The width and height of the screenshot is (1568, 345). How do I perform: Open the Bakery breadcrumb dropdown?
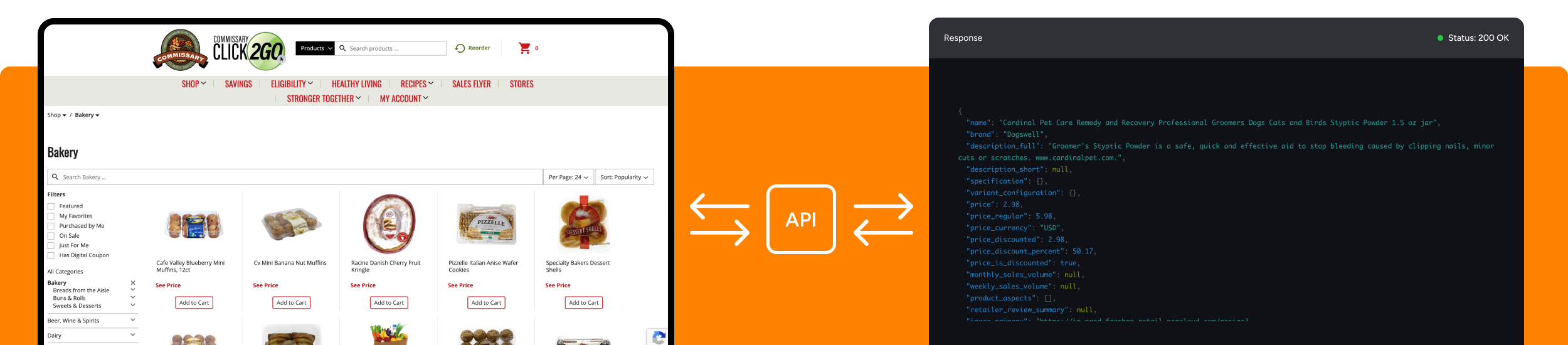click(87, 115)
